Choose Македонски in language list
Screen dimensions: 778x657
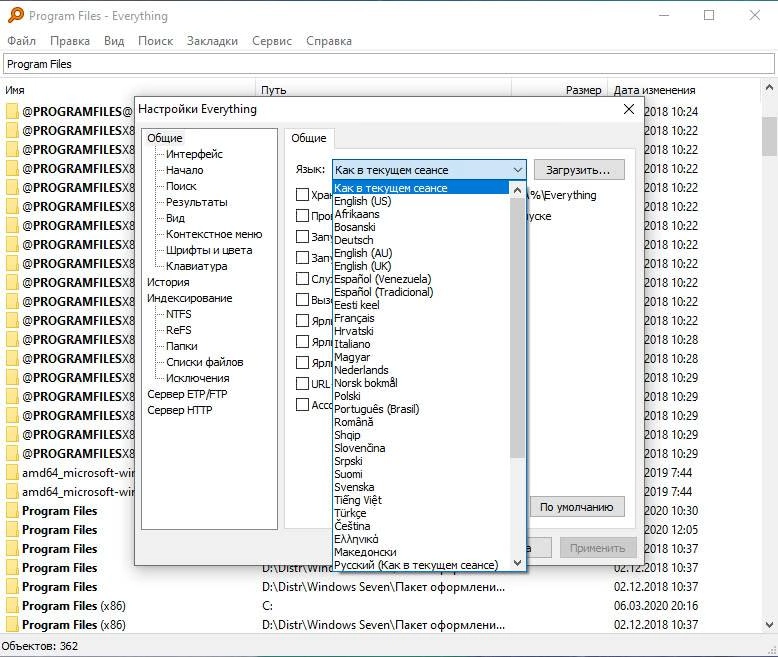(421, 552)
